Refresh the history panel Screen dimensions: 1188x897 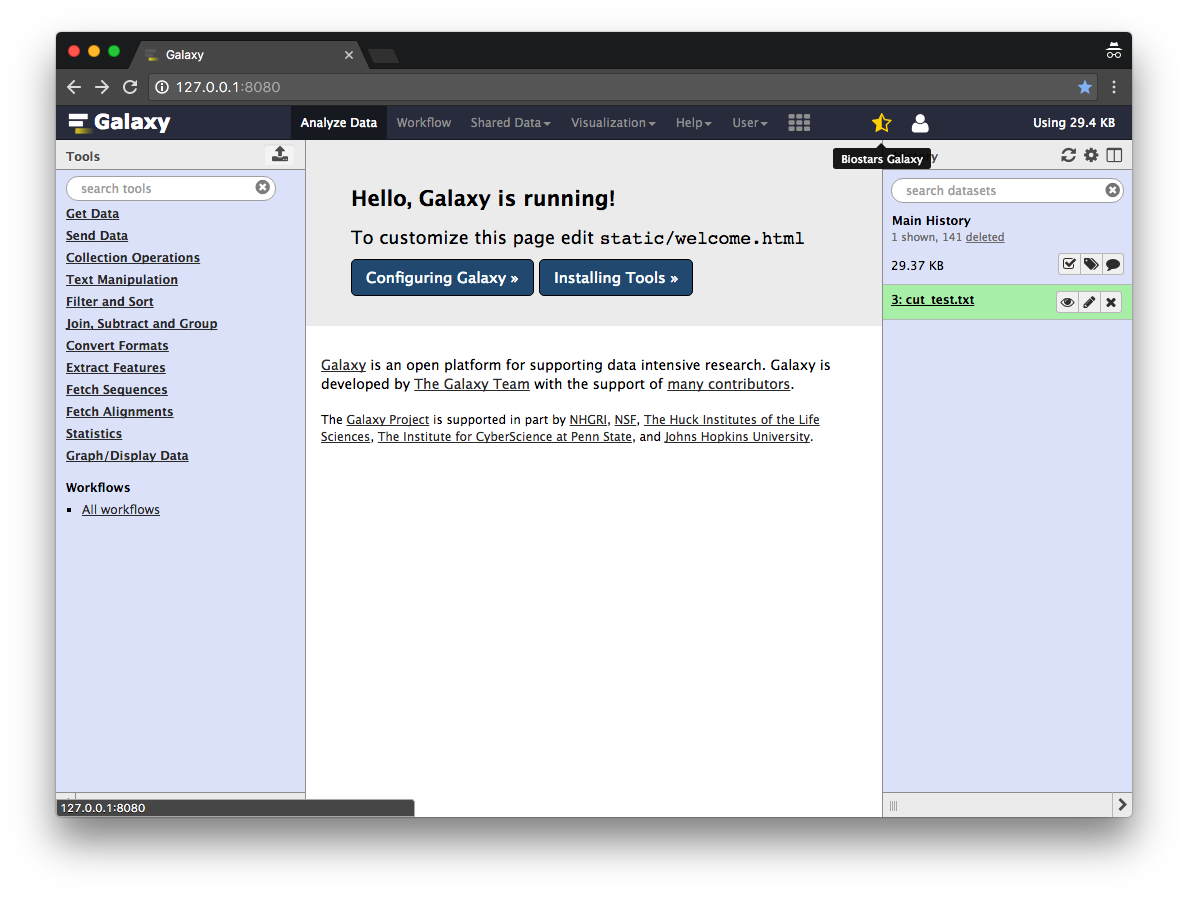1068,155
